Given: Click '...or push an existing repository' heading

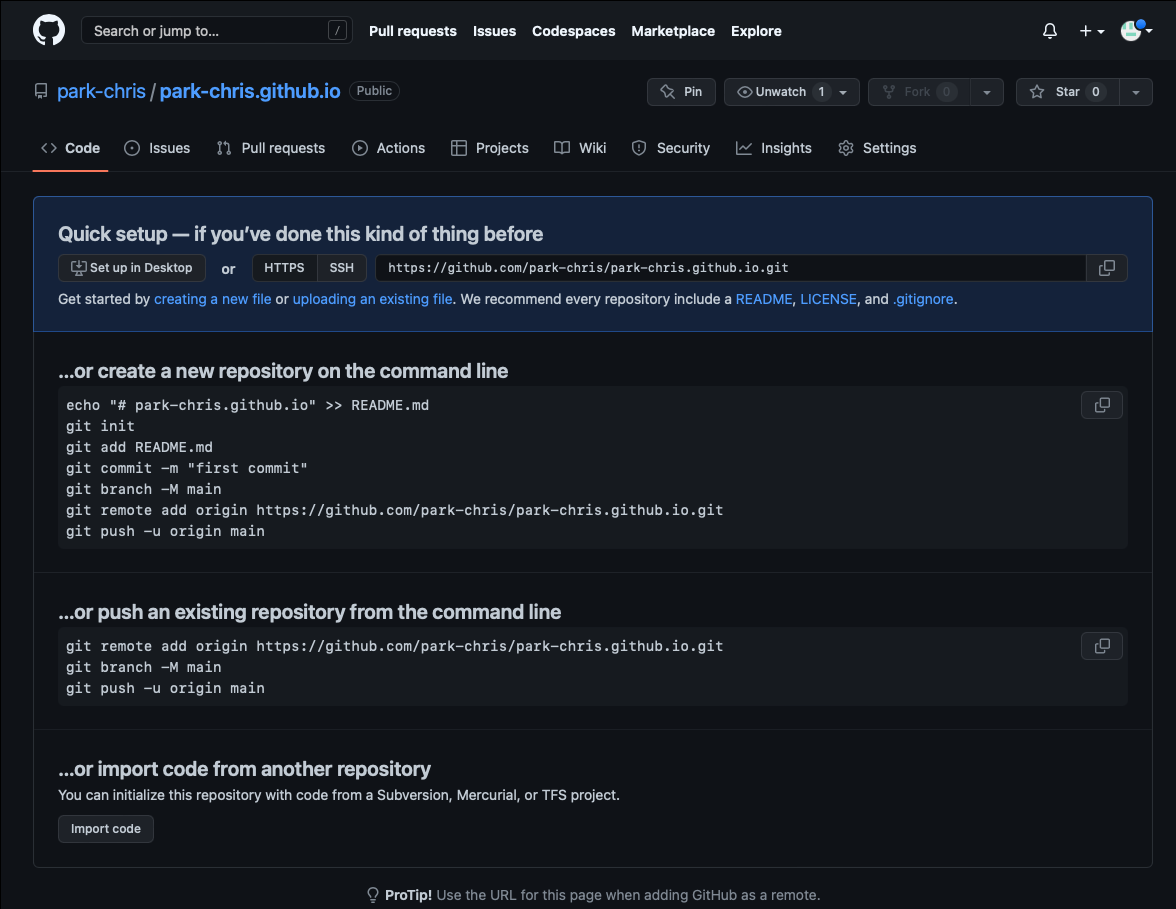Looking at the screenshot, I should tap(310, 612).
